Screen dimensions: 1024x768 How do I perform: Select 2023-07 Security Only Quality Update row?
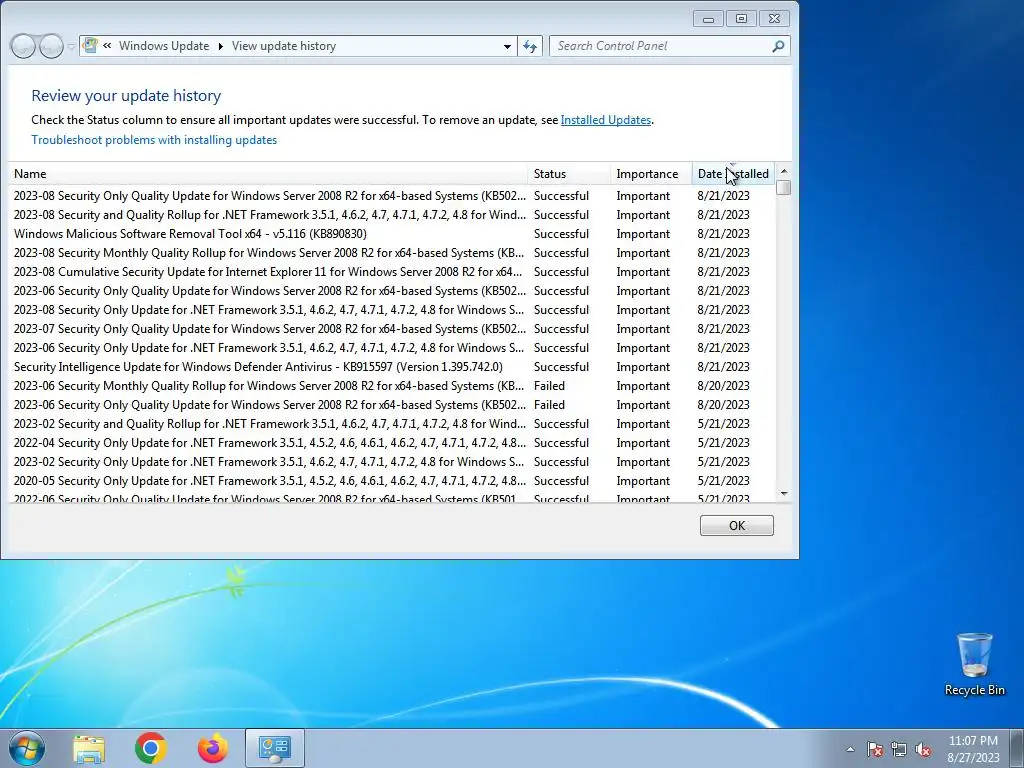pos(392,328)
